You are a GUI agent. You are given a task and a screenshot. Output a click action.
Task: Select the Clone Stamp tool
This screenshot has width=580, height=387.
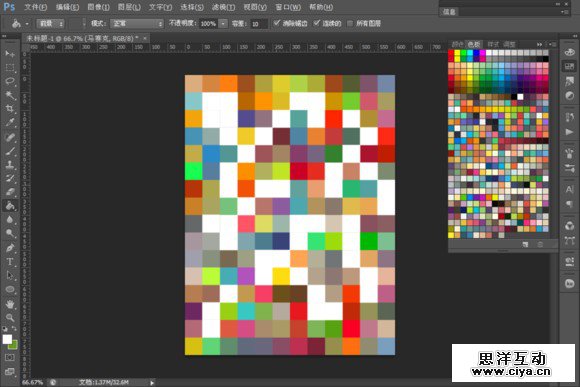coord(10,165)
